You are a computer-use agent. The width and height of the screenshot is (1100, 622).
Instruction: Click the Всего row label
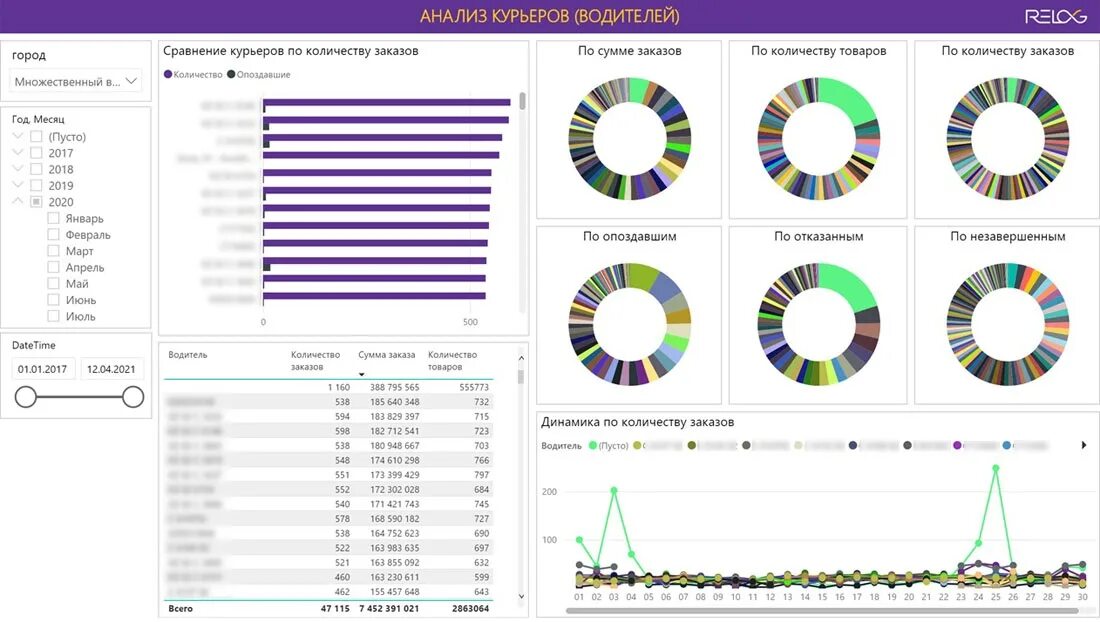[x=180, y=609]
